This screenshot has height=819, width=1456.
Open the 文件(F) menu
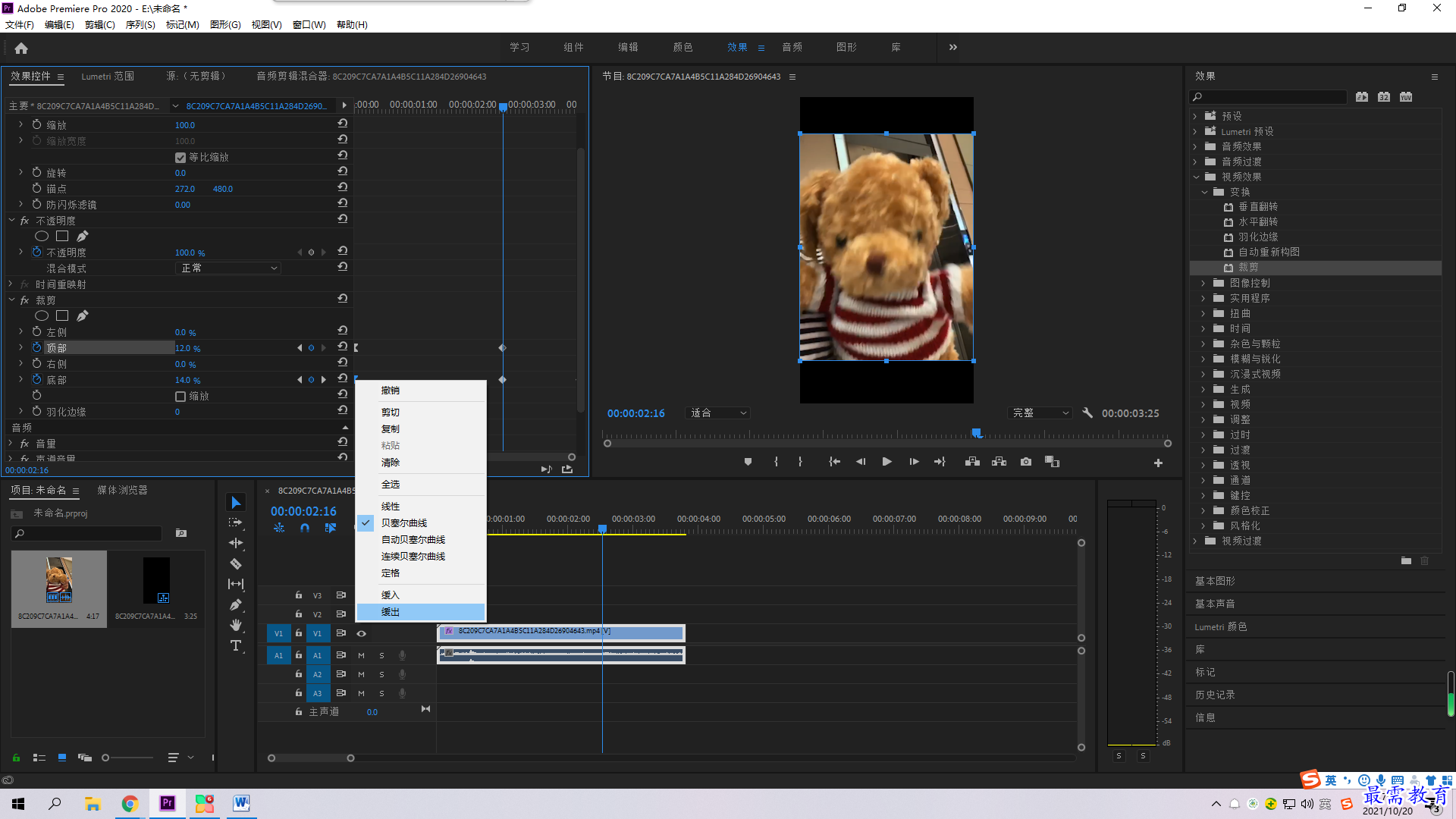pos(20,25)
